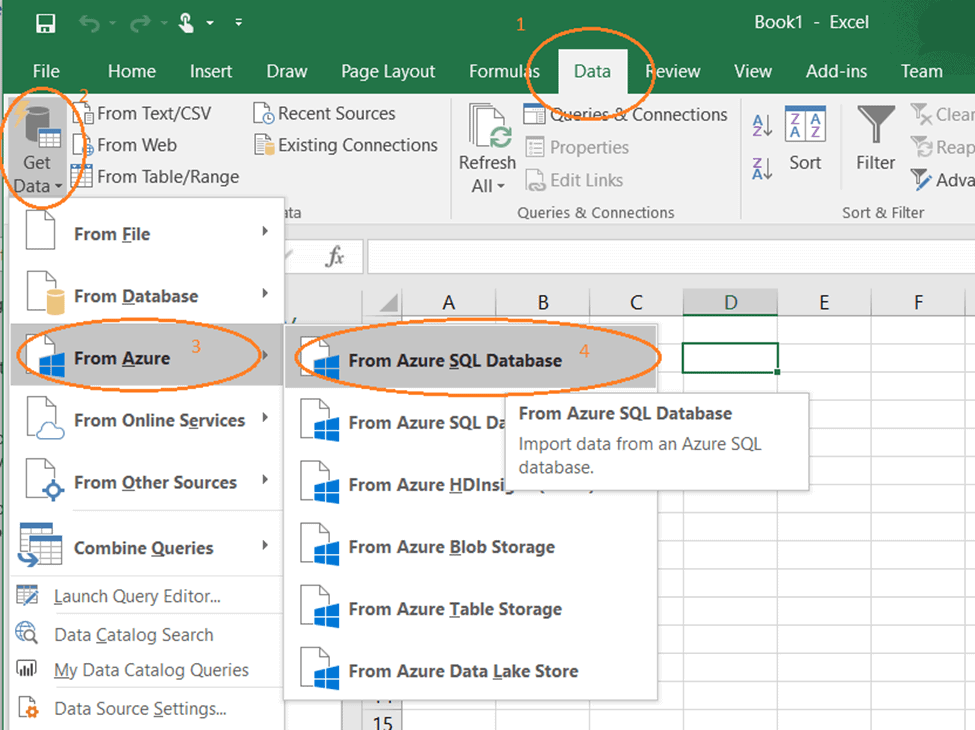Click the From Text/CSV icon

pos(83,114)
